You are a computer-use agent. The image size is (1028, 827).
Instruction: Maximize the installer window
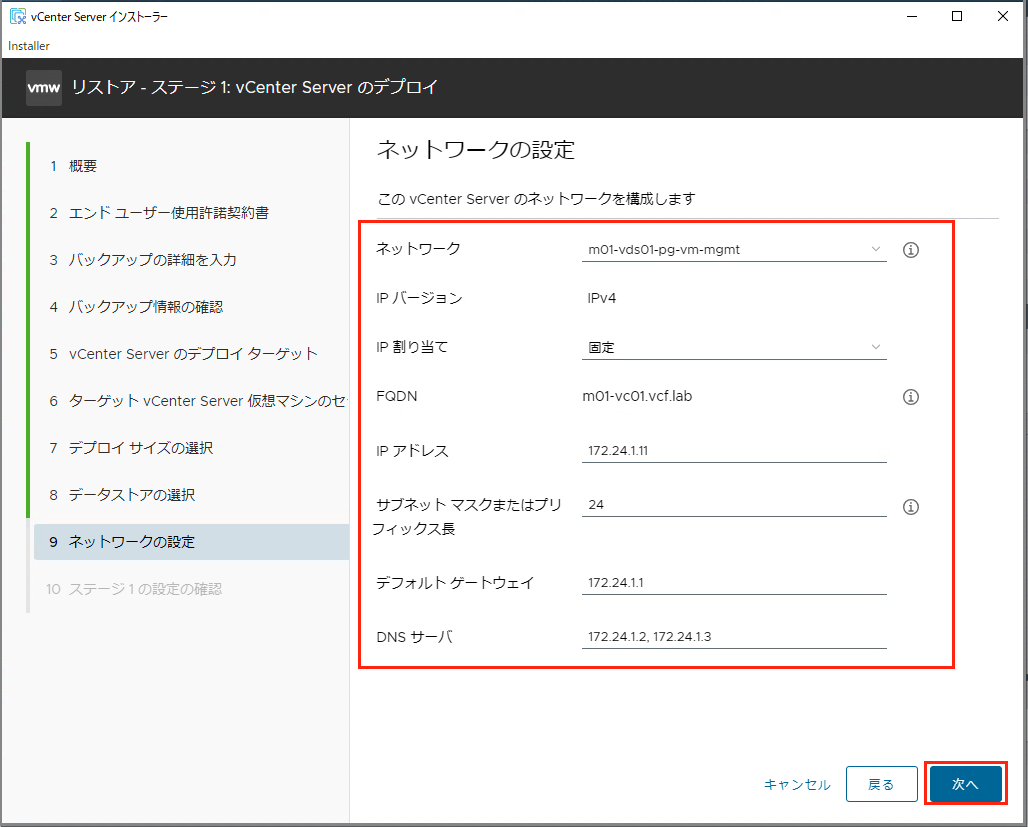pos(957,16)
